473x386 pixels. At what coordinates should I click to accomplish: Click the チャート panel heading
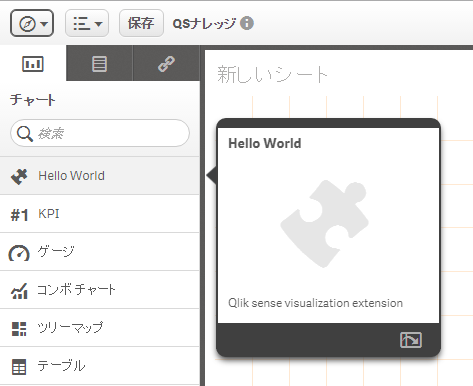33,100
